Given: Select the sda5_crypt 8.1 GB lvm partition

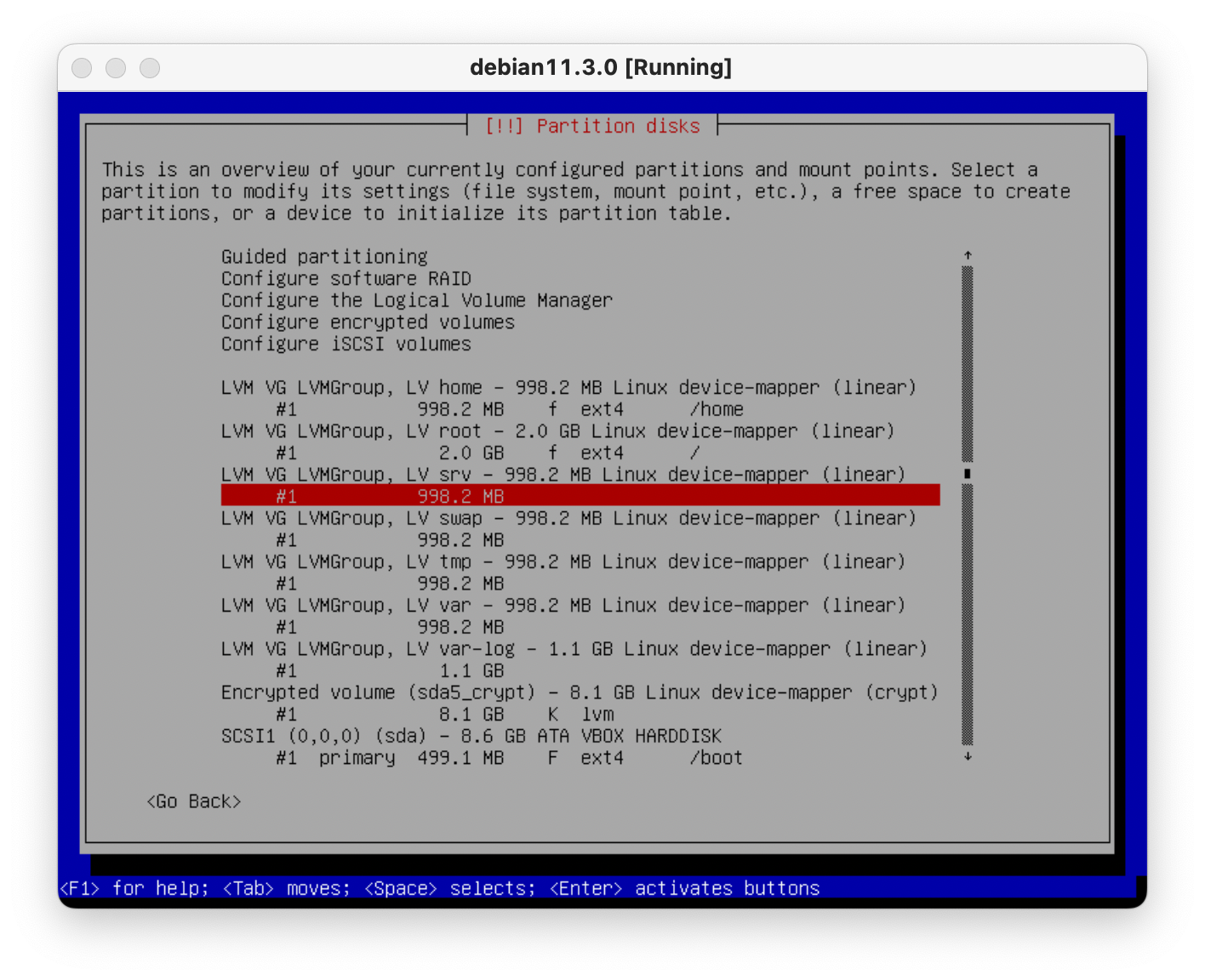Looking at the screenshot, I should point(444,715).
